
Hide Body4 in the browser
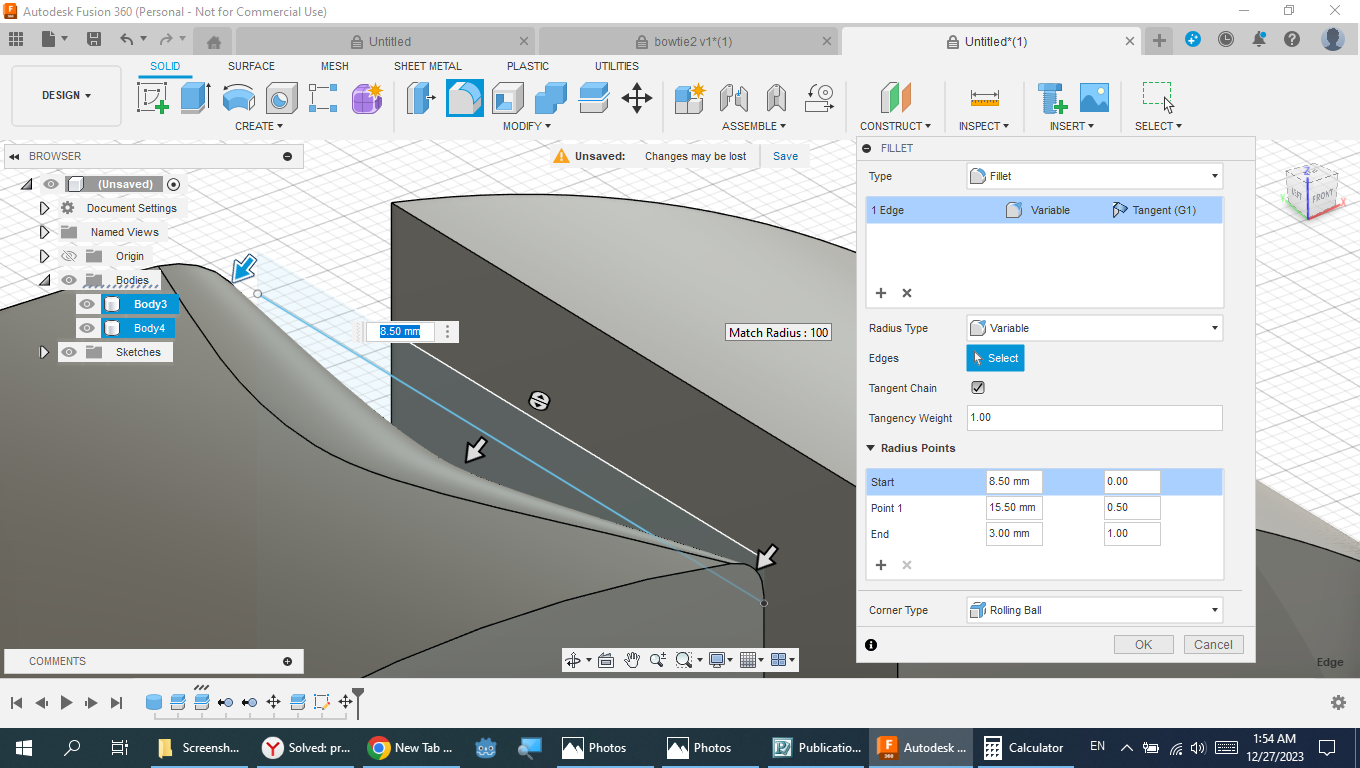(87, 327)
